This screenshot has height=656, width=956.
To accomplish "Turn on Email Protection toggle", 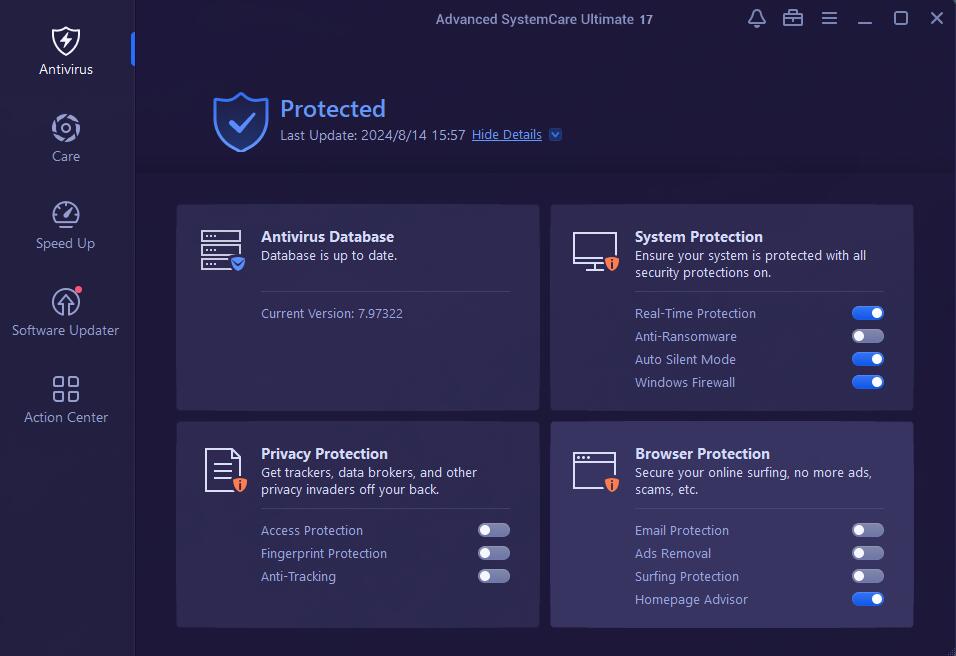I will [x=868, y=530].
